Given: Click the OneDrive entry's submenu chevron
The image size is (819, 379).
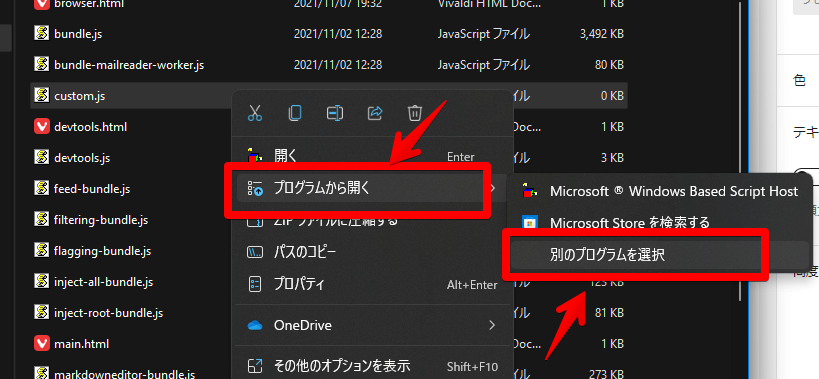Looking at the screenshot, I should 492,325.
